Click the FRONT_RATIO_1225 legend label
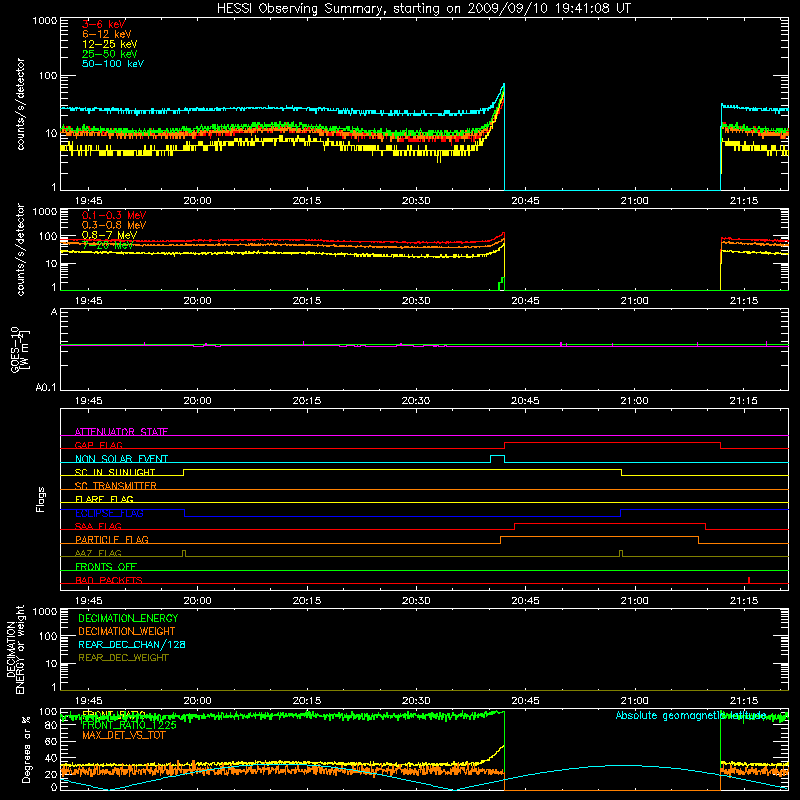The width and height of the screenshot is (800, 800). coord(129,725)
